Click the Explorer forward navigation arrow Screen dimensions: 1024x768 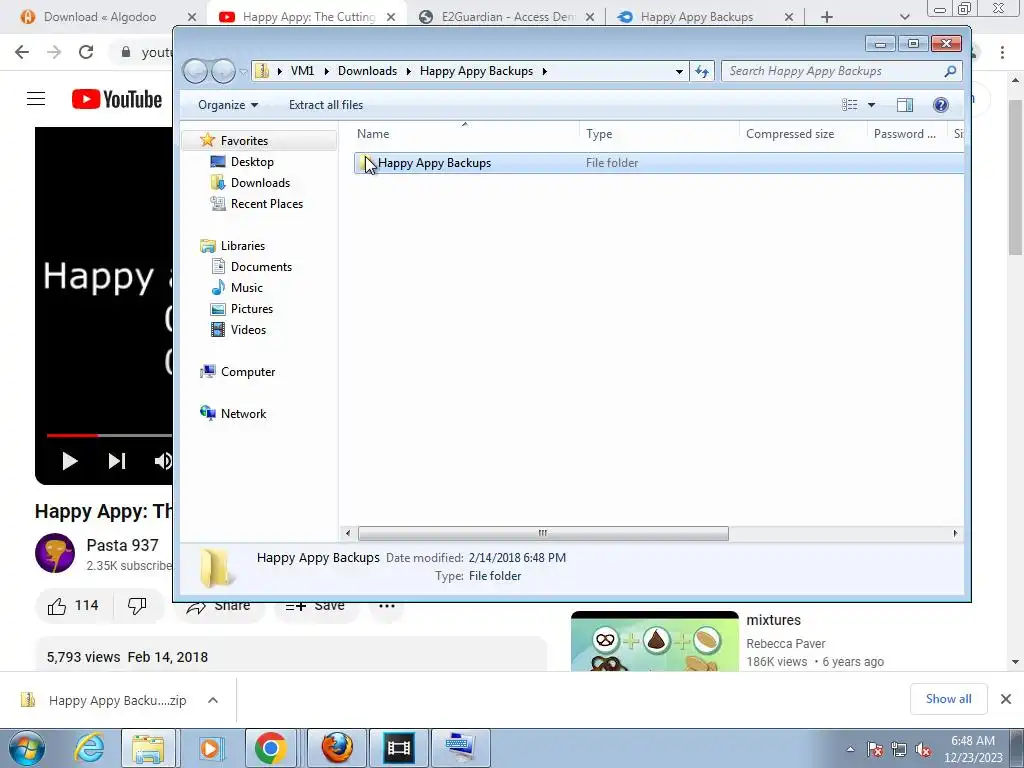(223, 71)
